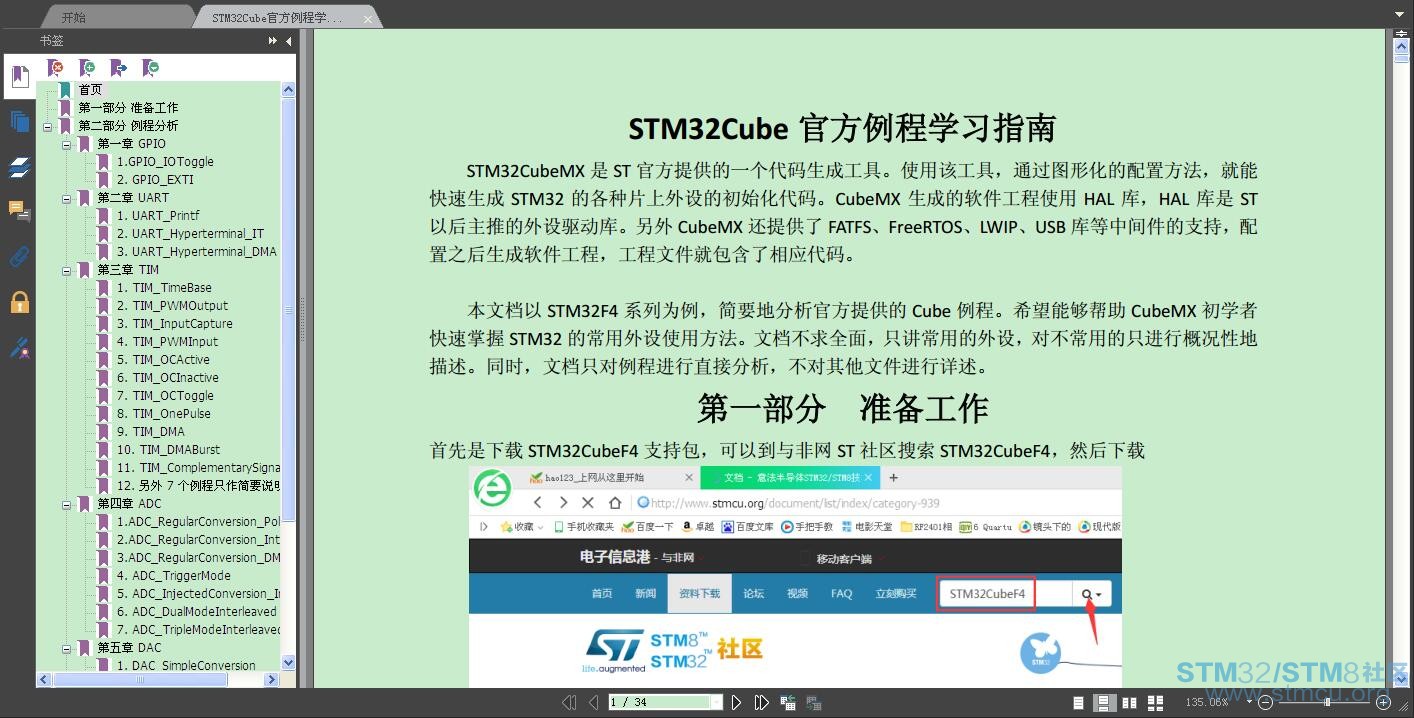Collapse the 第四章 ADC bookmark node
Image resolution: width=1414 pixels, height=718 pixels.
tap(66, 505)
